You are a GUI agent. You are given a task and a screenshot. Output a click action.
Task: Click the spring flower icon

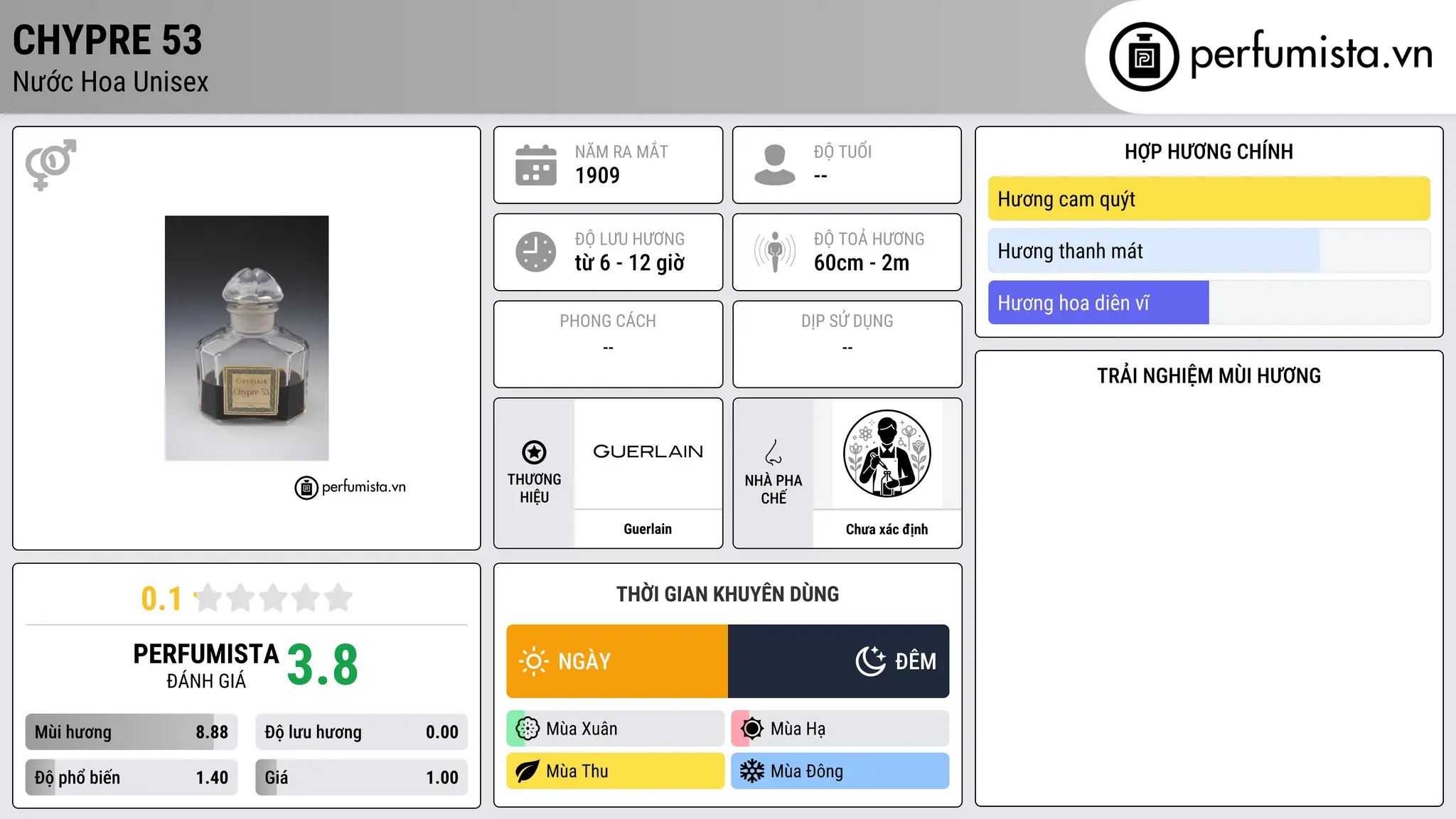528,729
